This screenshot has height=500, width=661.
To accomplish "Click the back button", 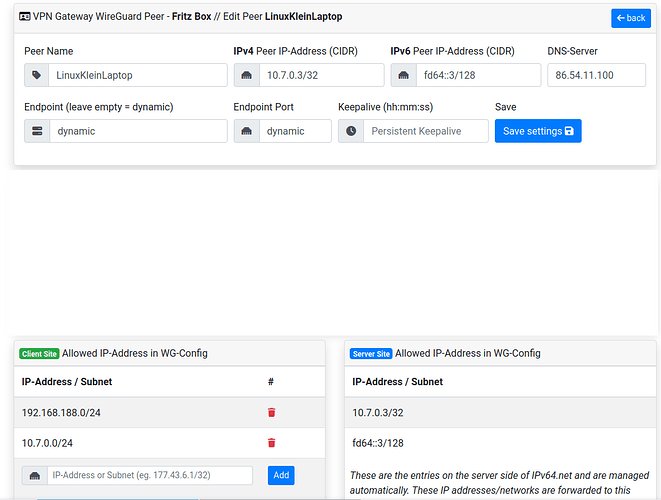I will point(630,18).
